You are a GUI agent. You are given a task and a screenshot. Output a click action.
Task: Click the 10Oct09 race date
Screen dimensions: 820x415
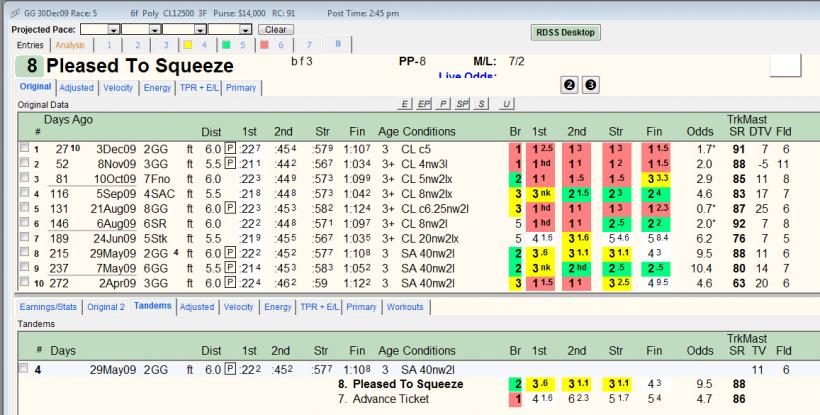click(x=115, y=179)
